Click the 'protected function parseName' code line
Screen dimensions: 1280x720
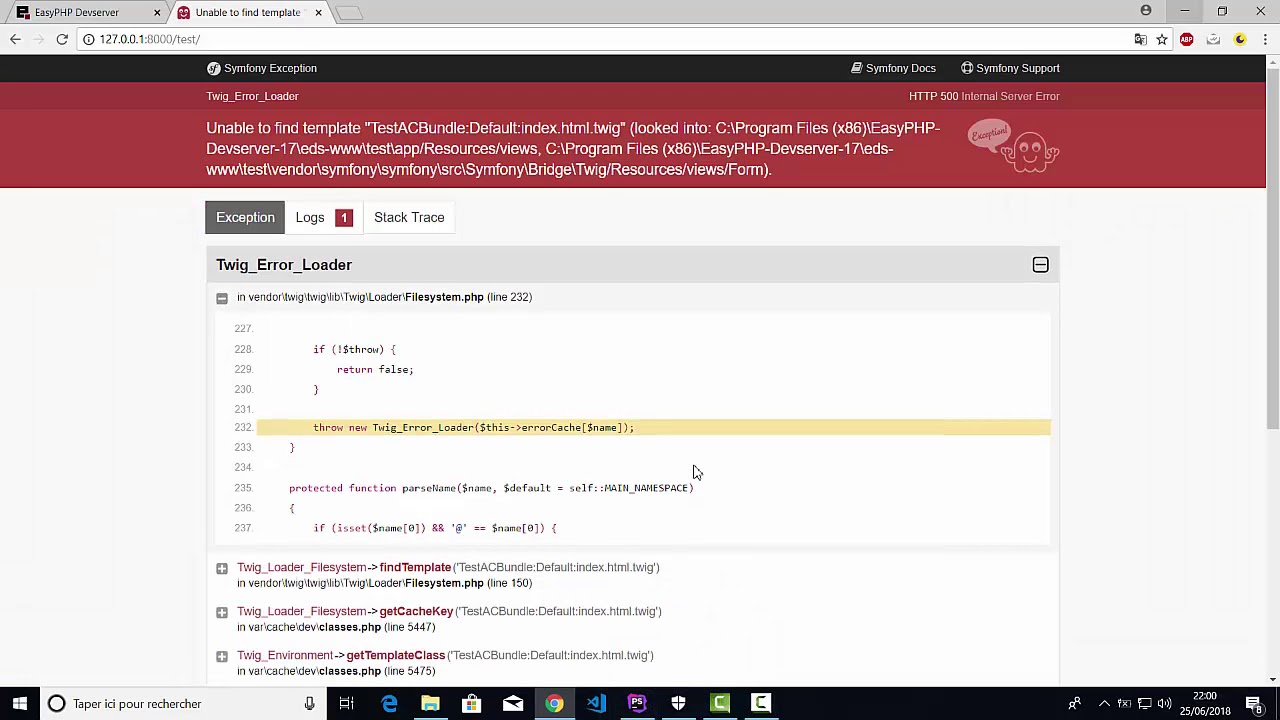[491, 488]
